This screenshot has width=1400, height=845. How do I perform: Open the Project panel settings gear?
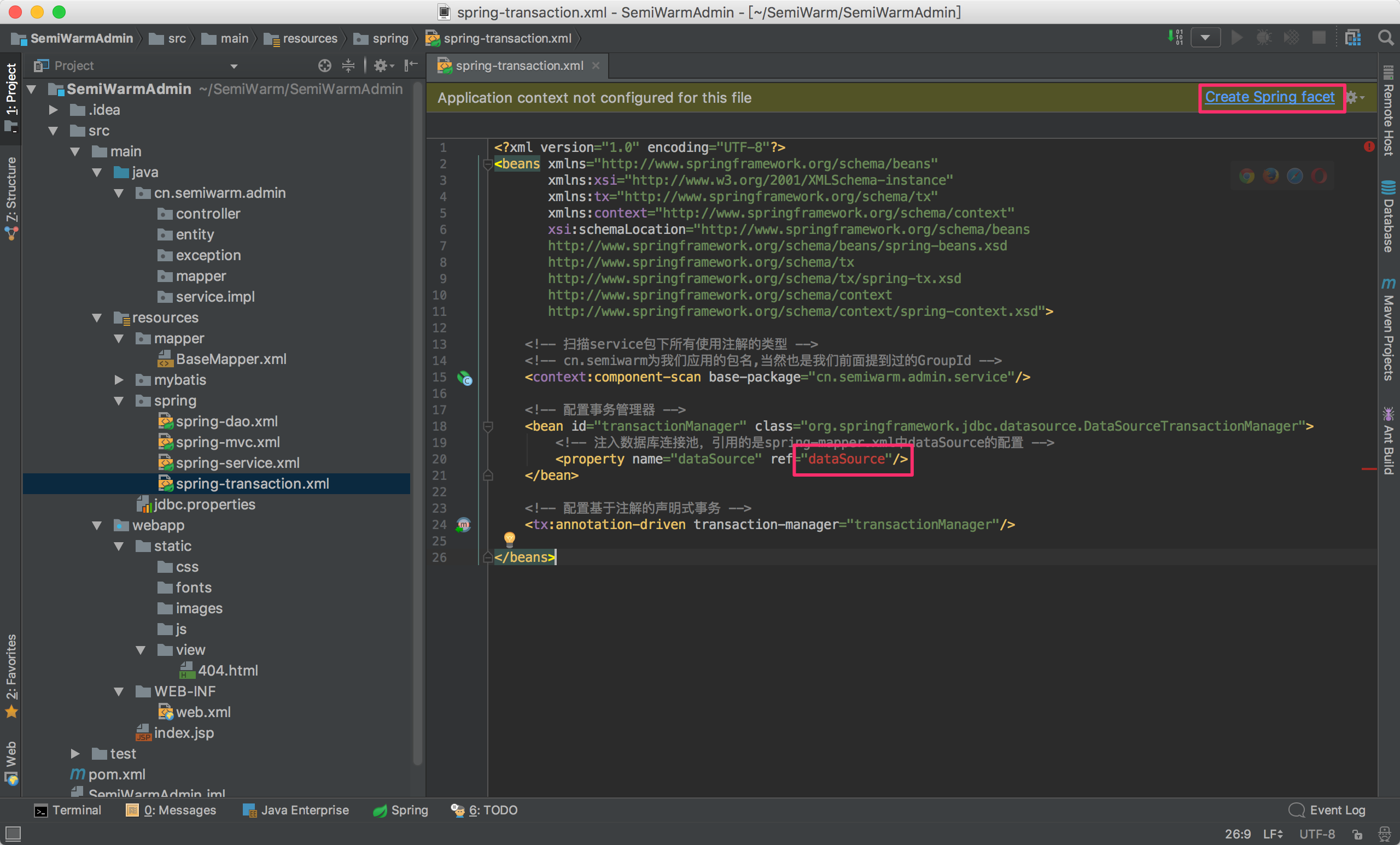point(383,66)
